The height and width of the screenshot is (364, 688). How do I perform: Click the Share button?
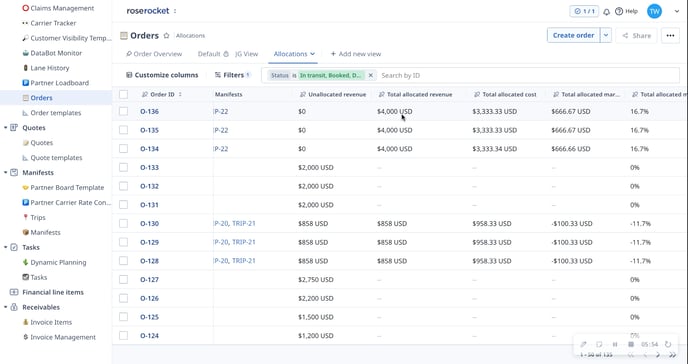coord(636,36)
